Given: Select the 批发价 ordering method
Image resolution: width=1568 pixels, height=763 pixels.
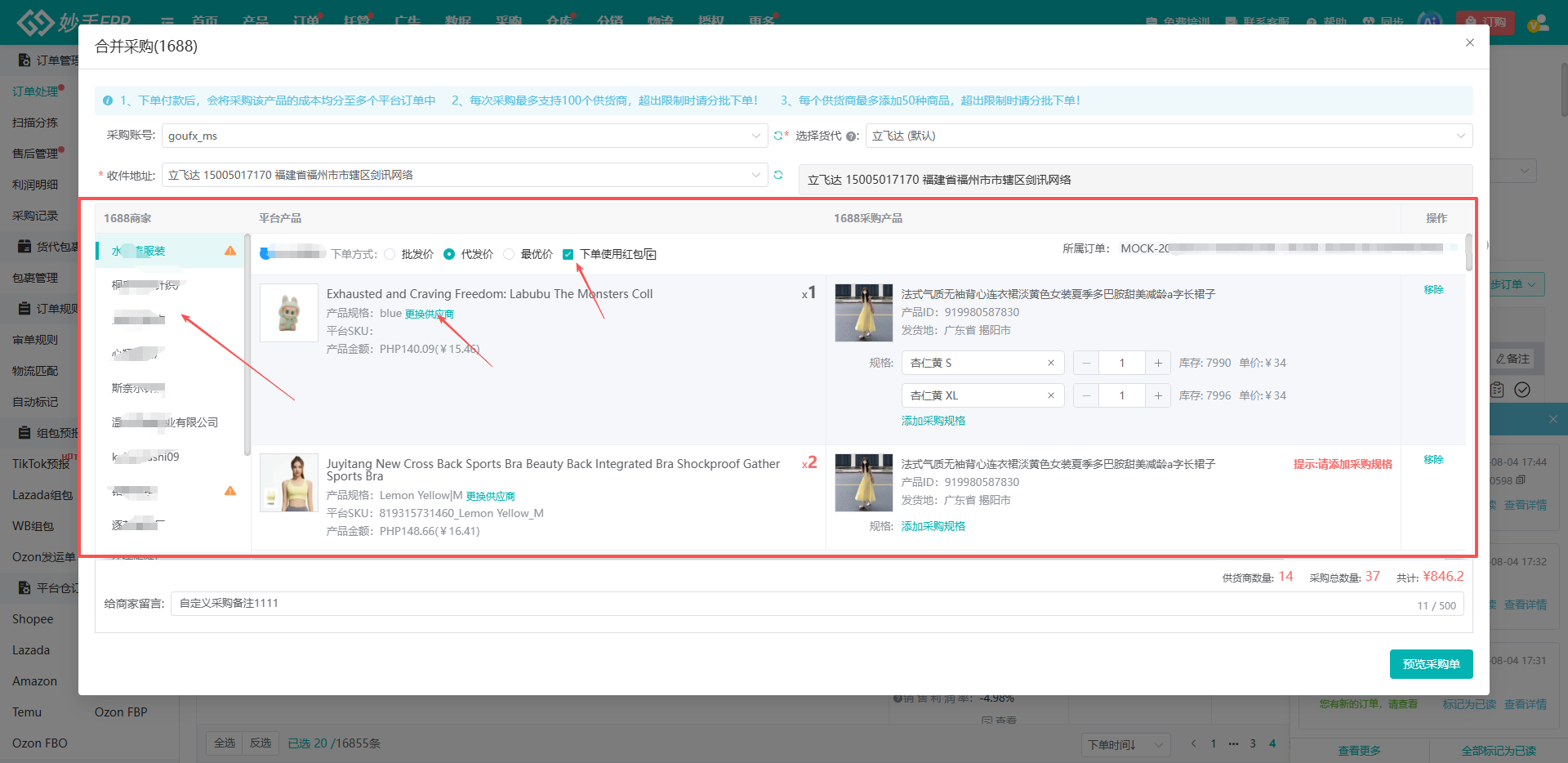Looking at the screenshot, I should click(390, 254).
